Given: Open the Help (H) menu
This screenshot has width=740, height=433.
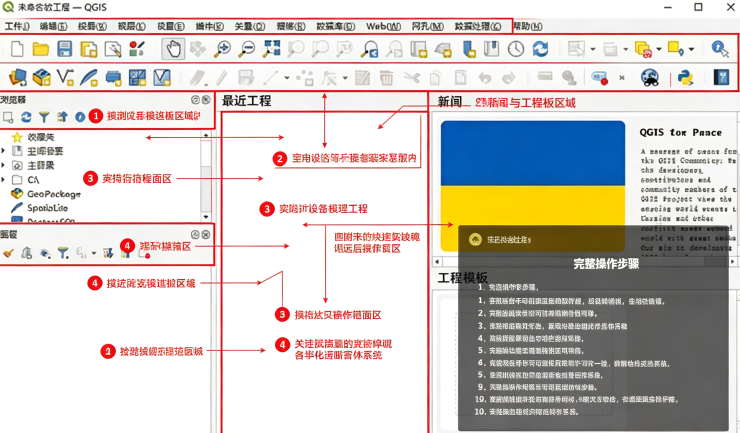Looking at the screenshot, I should point(528,26).
